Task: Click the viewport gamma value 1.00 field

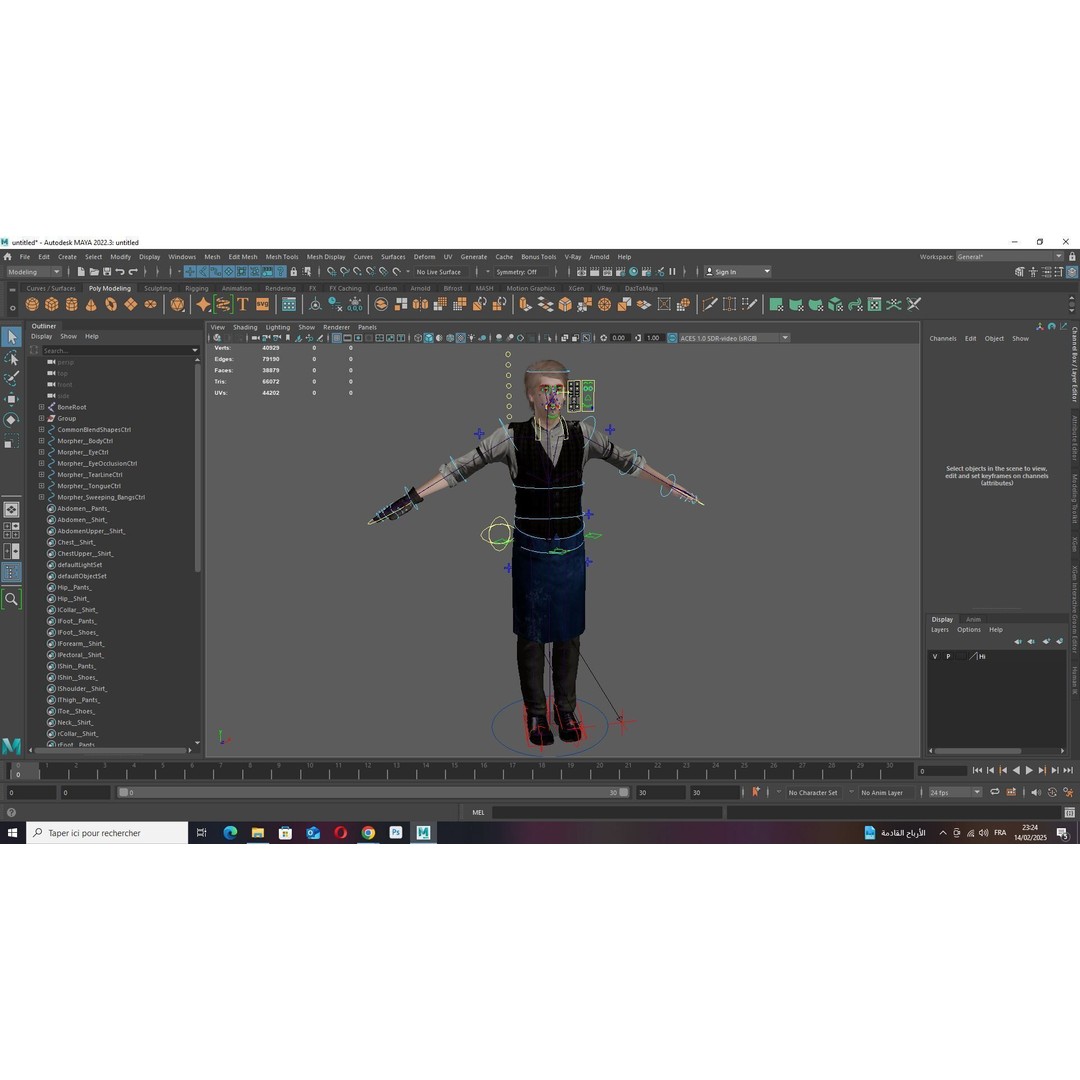Action: (653, 338)
